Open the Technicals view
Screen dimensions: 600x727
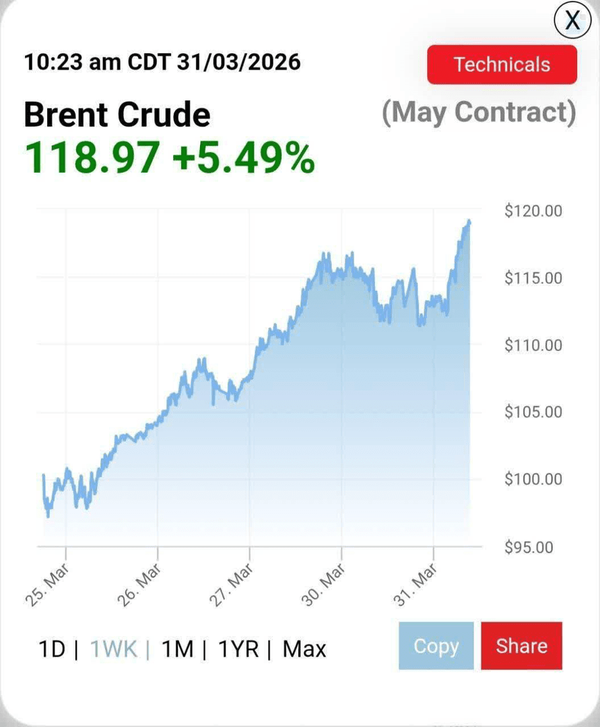click(502, 64)
